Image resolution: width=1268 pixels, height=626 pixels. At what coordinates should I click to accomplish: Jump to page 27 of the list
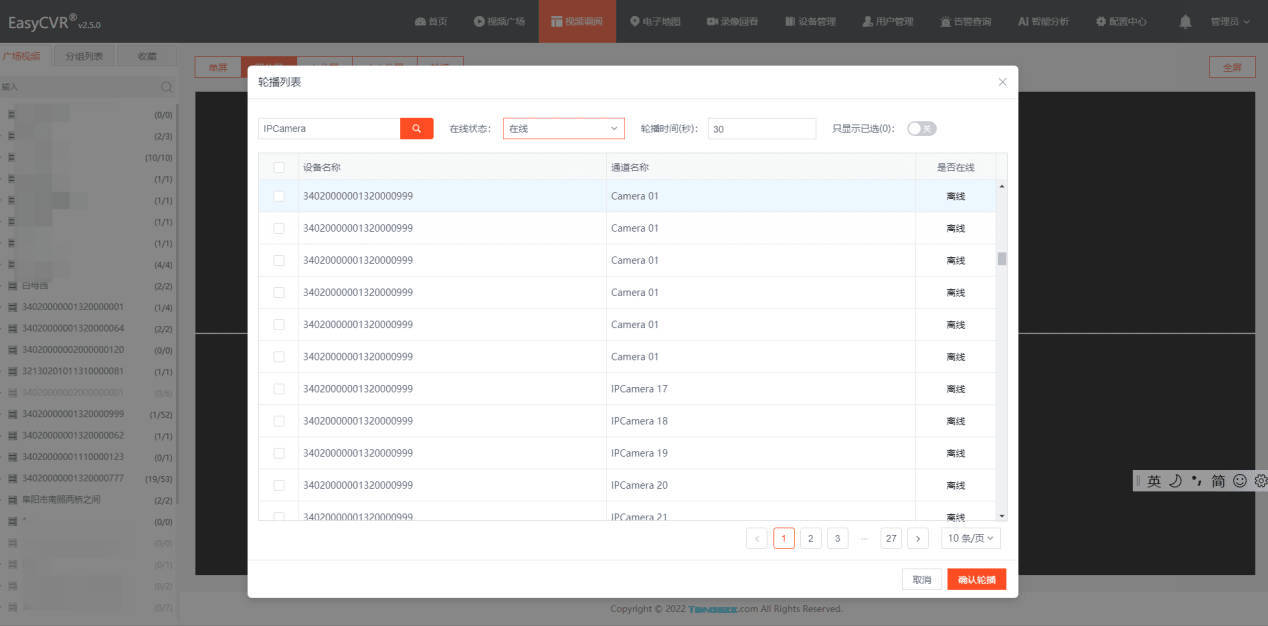pos(891,538)
